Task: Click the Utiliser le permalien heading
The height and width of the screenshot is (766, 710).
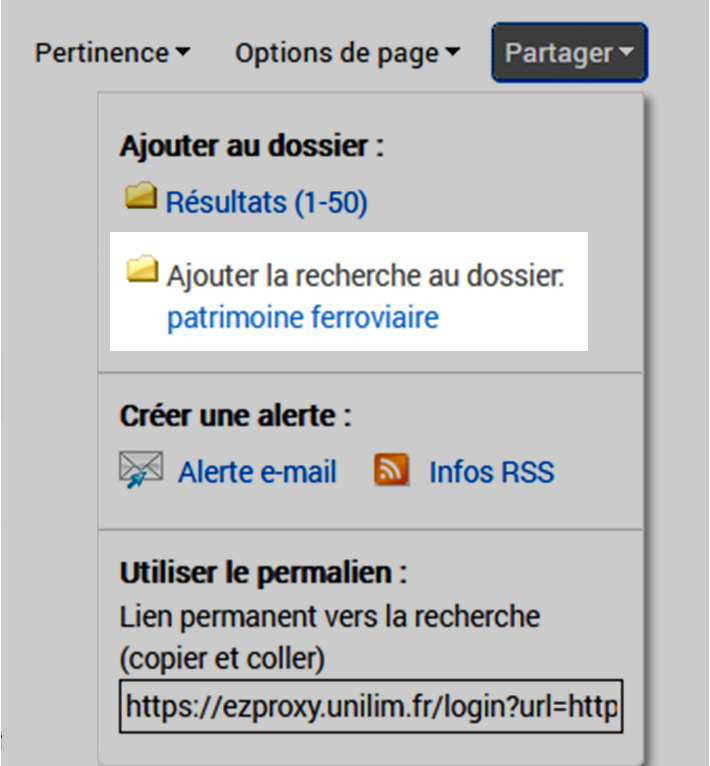Action: point(264,573)
